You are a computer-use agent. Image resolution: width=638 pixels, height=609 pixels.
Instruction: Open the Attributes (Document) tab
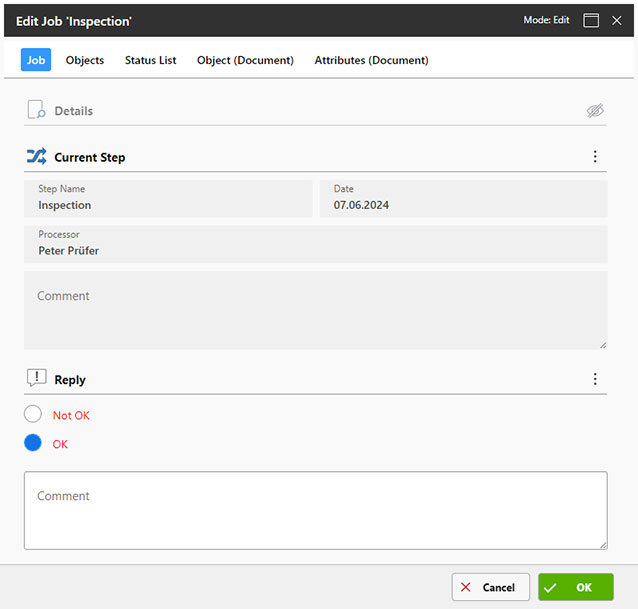[371, 60]
